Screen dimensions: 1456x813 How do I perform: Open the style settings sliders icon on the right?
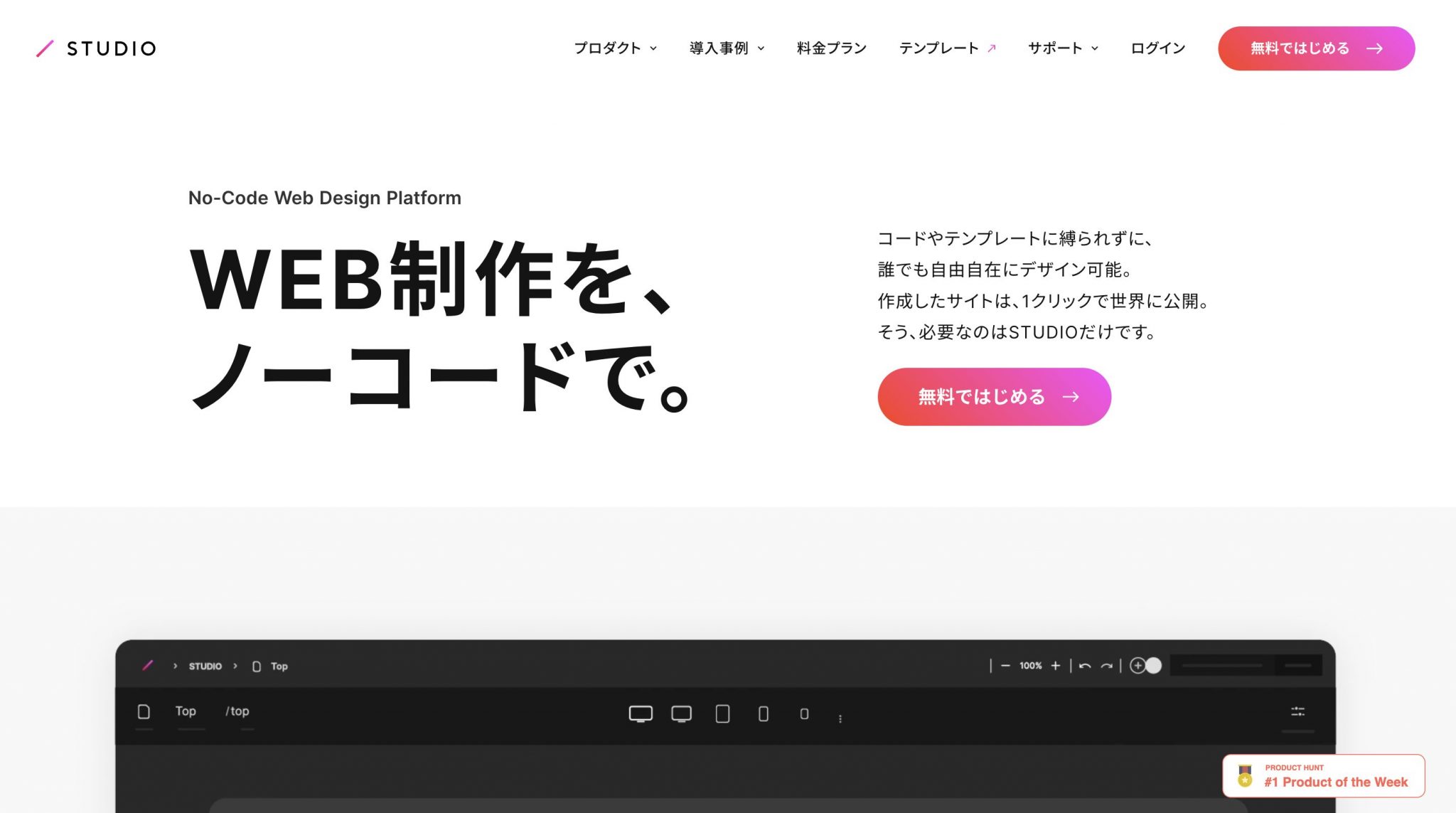pos(1298,711)
